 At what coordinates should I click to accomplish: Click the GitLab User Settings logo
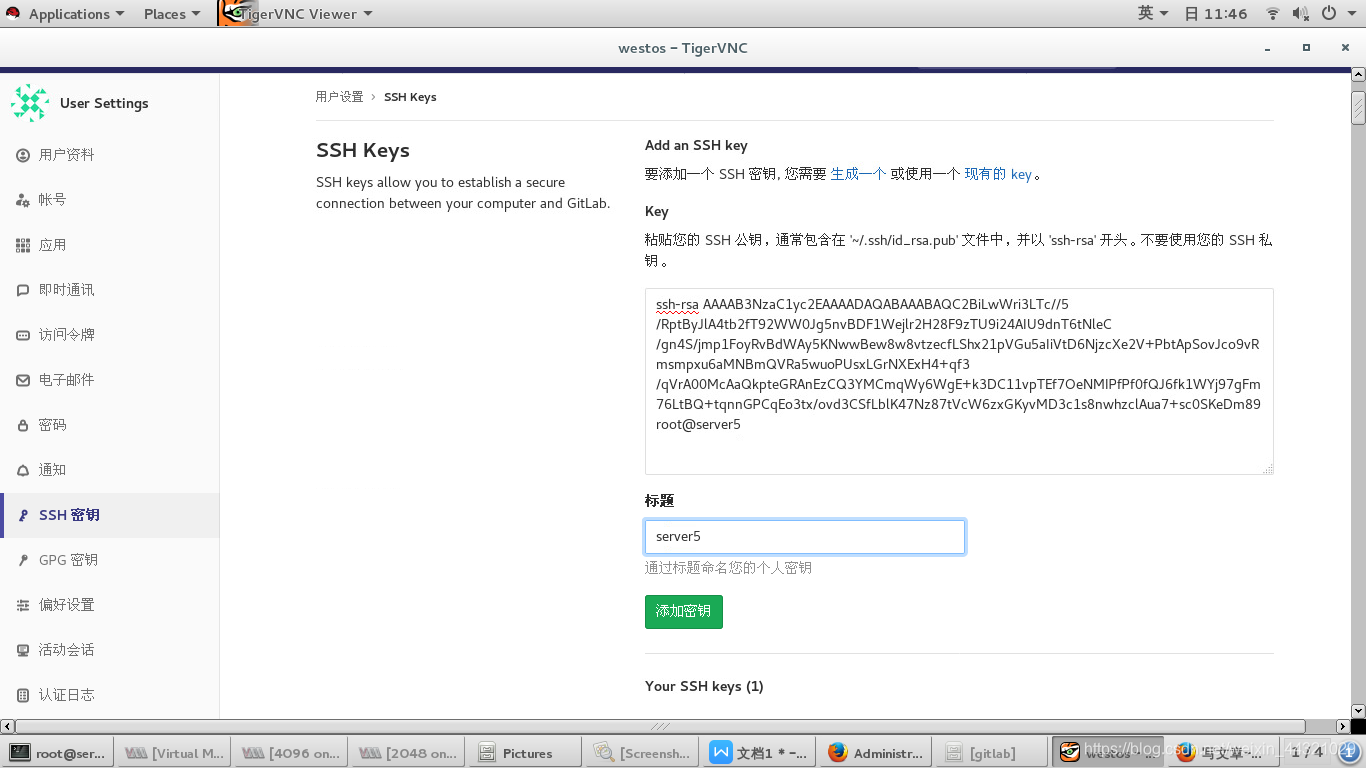30,103
